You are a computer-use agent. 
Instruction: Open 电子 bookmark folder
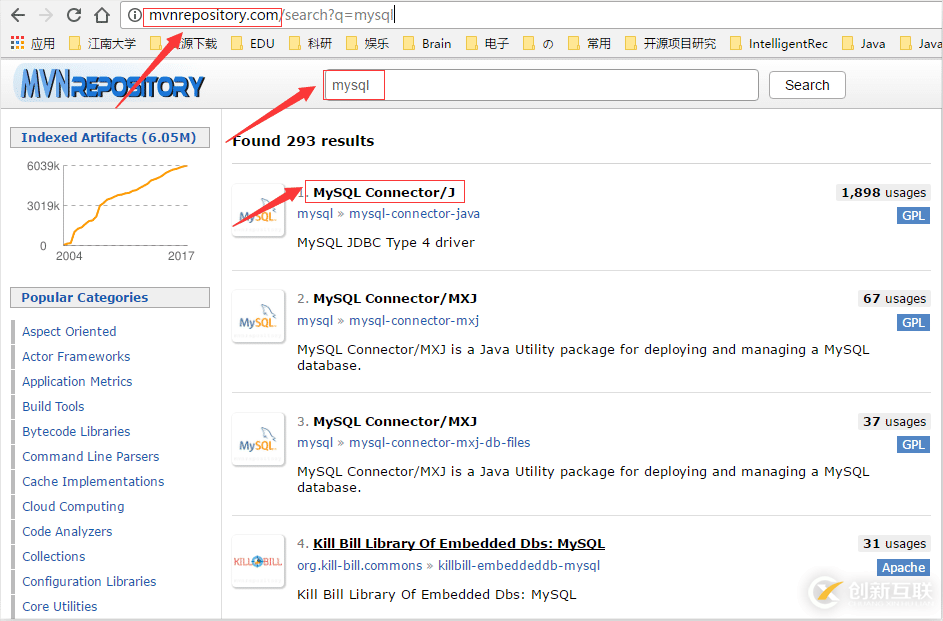pyautogui.click(x=487, y=43)
